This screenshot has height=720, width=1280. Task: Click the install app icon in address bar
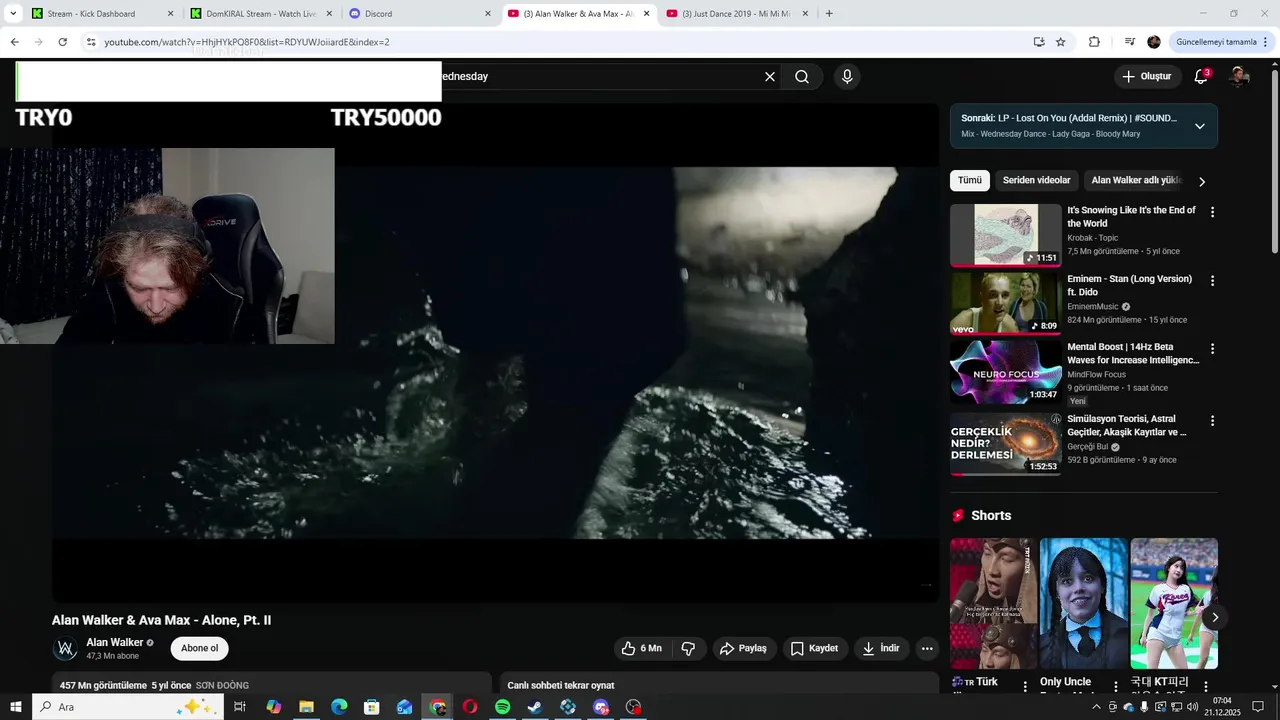coord(1039,42)
